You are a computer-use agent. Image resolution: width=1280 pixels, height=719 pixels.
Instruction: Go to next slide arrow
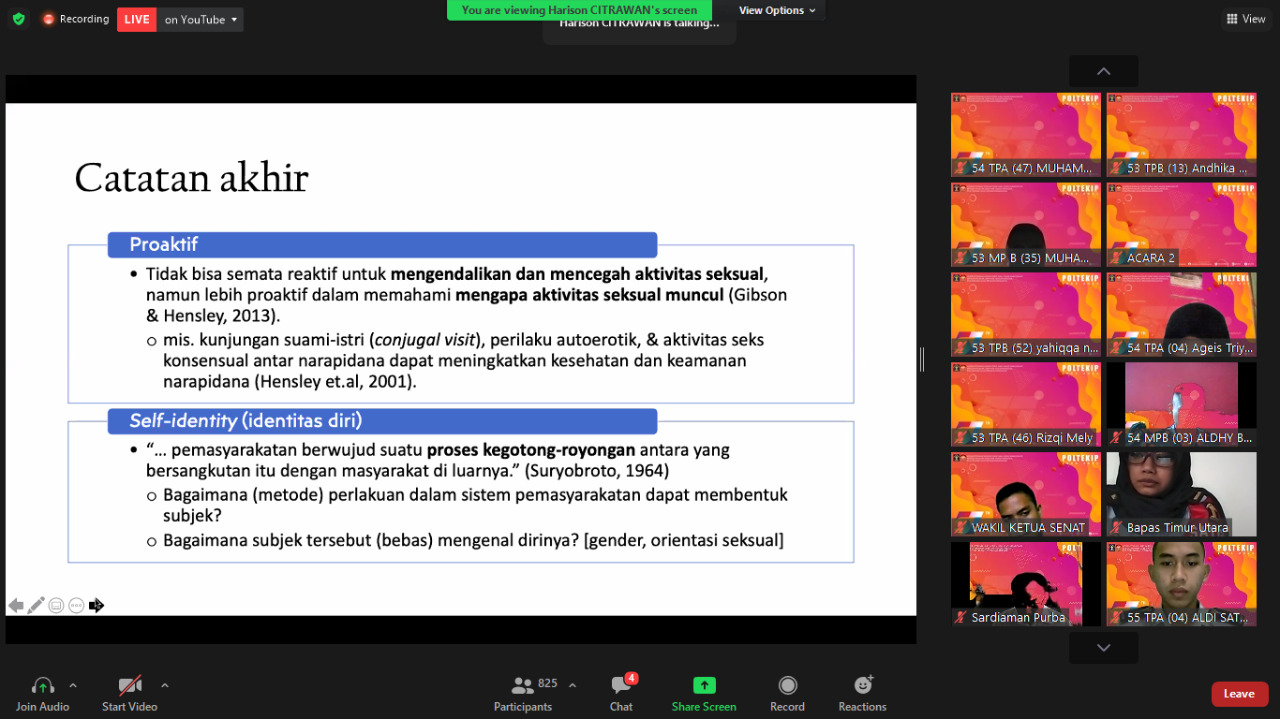point(96,605)
